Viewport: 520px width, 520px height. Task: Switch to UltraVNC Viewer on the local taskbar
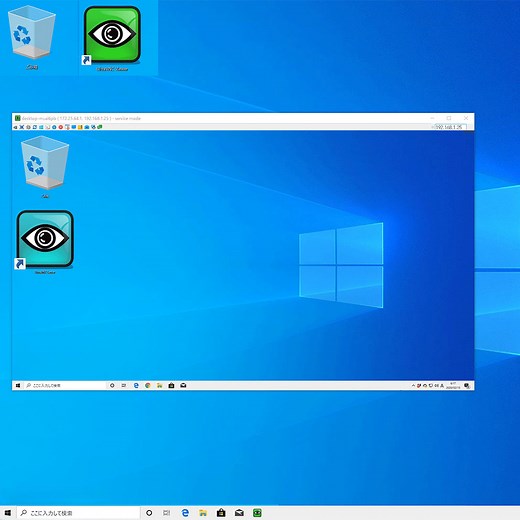point(257,513)
